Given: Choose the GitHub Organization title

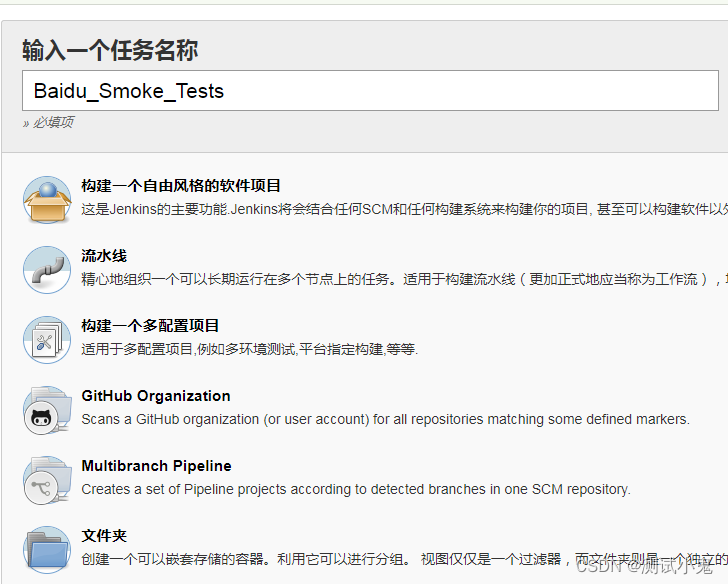Looking at the screenshot, I should [156, 396].
